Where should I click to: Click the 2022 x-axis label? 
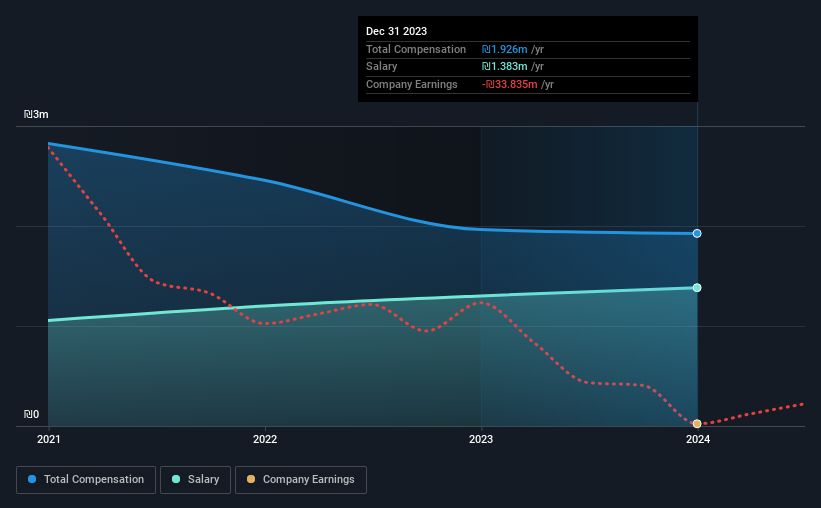[x=265, y=439]
